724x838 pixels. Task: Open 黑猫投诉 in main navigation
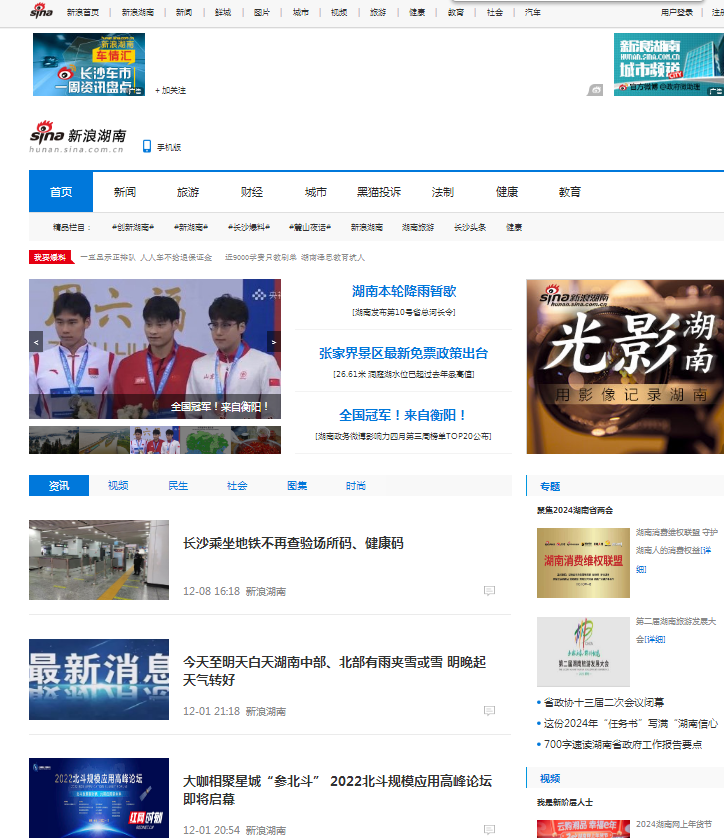click(379, 192)
